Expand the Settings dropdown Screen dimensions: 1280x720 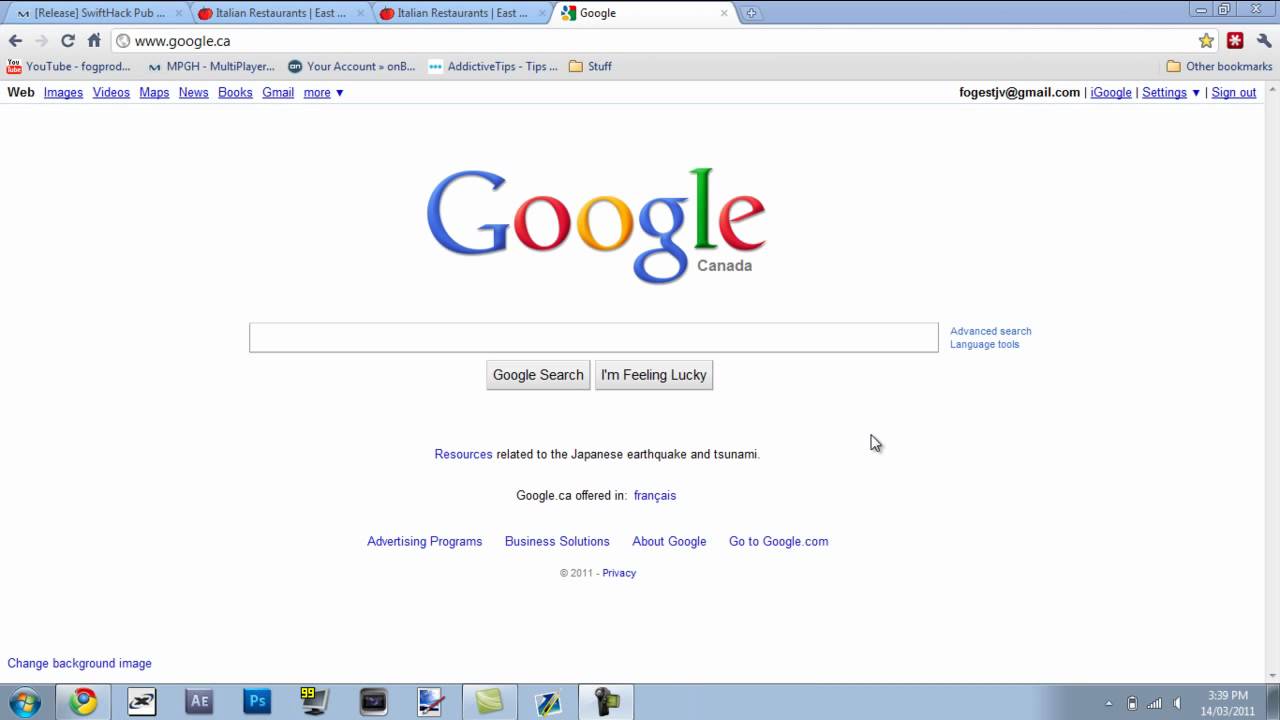(x=1171, y=92)
